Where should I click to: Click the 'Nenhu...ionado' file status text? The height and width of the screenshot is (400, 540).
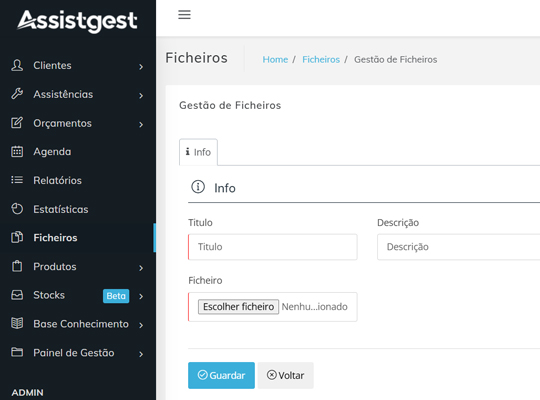(314, 307)
